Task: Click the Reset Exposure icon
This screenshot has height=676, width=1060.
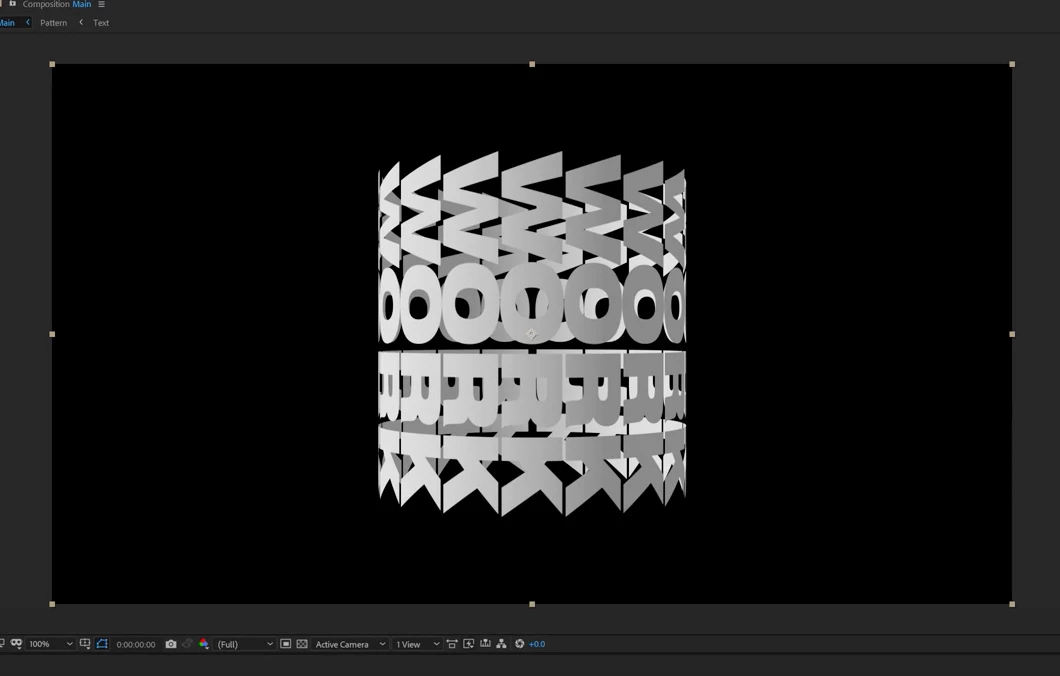Action: 519,644
